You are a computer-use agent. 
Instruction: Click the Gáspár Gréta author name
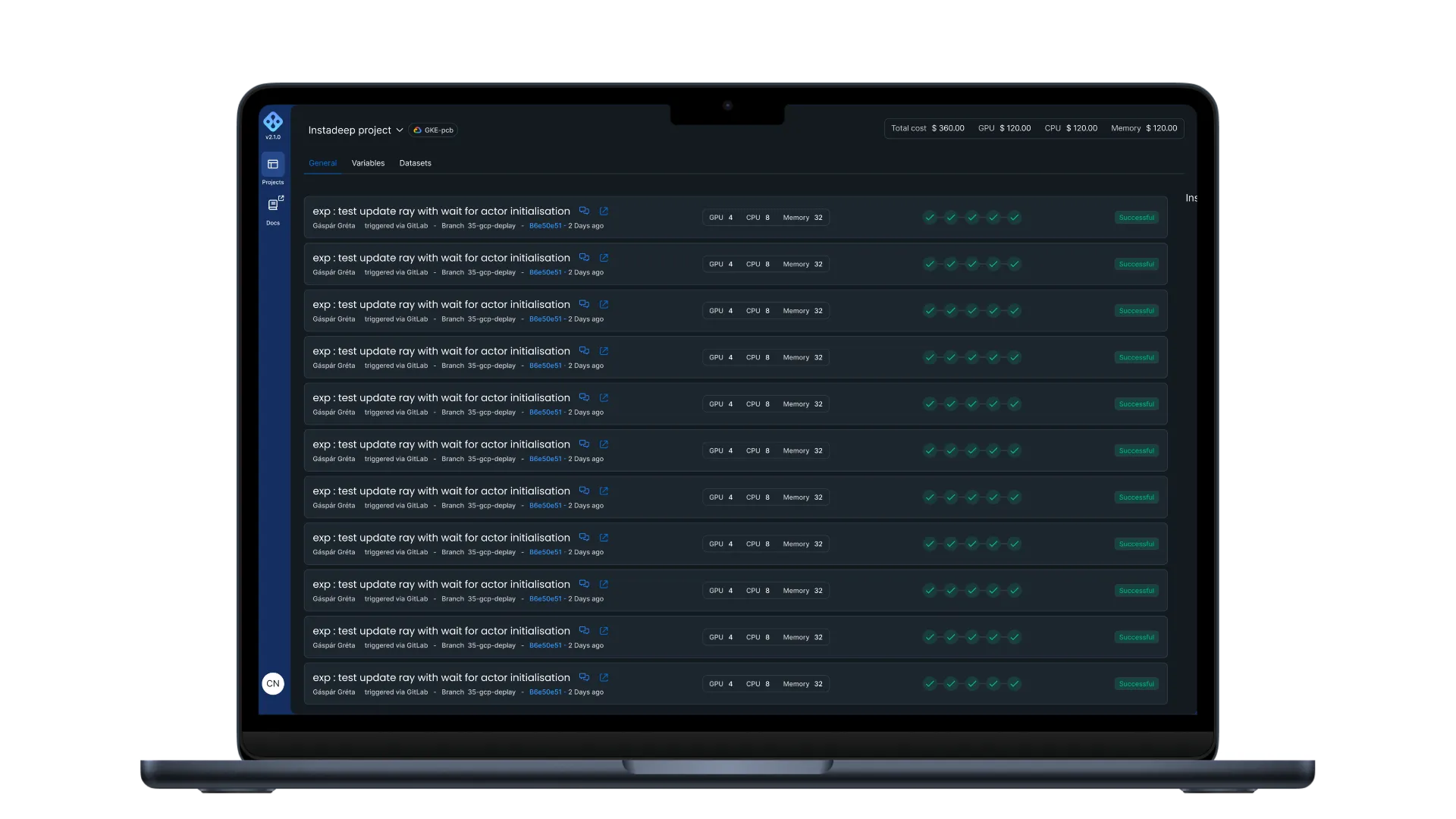click(x=334, y=226)
